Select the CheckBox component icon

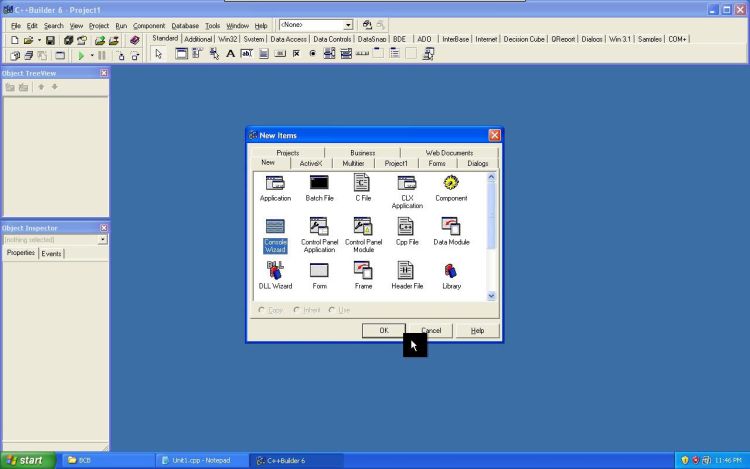[x=296, y=54]
